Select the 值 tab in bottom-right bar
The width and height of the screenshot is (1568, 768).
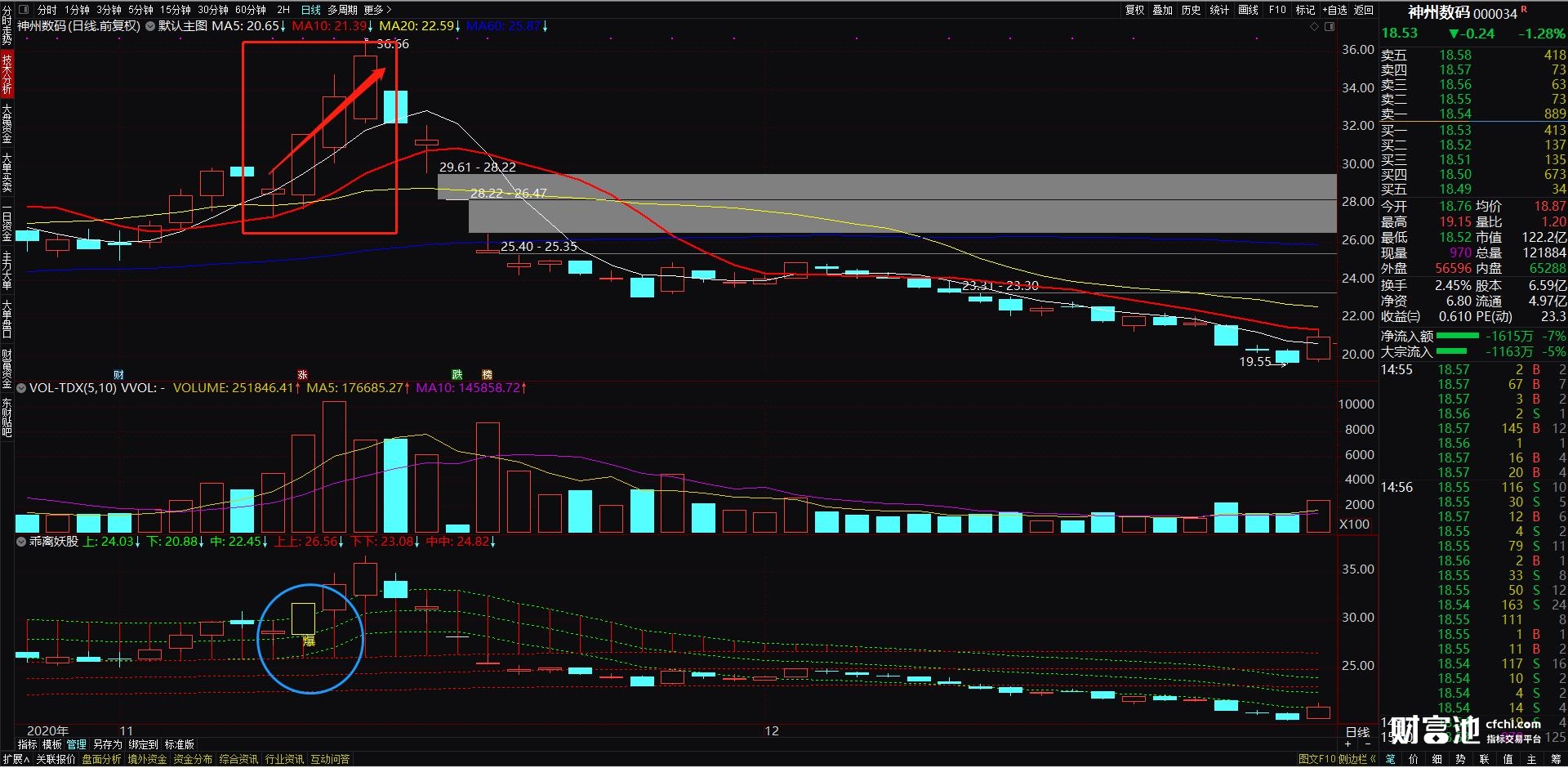pyautogui.click(x=1508, y=760)
